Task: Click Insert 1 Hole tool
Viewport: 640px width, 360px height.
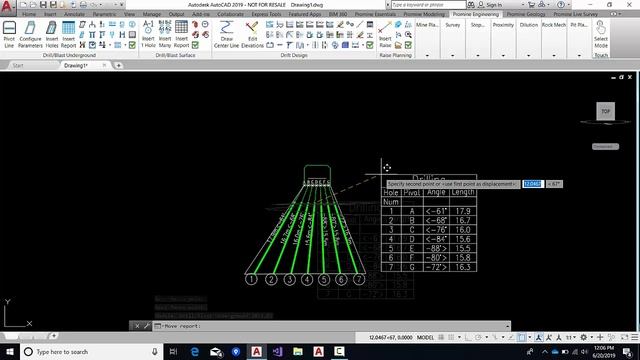Action: tap(148, 35)
